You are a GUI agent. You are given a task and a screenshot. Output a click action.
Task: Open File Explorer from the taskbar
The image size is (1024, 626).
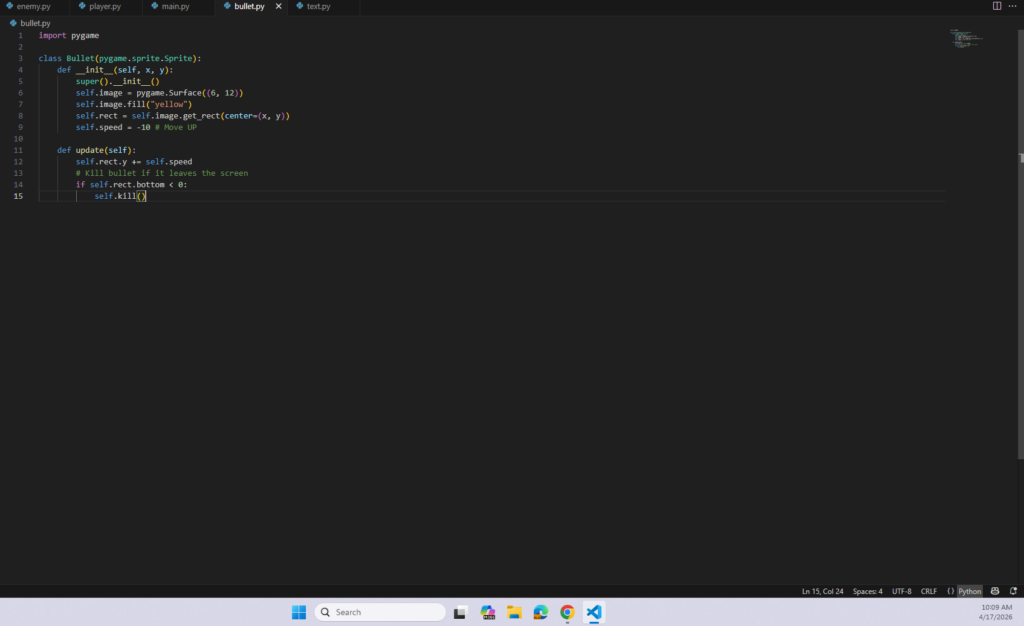(x=514, y=612)
